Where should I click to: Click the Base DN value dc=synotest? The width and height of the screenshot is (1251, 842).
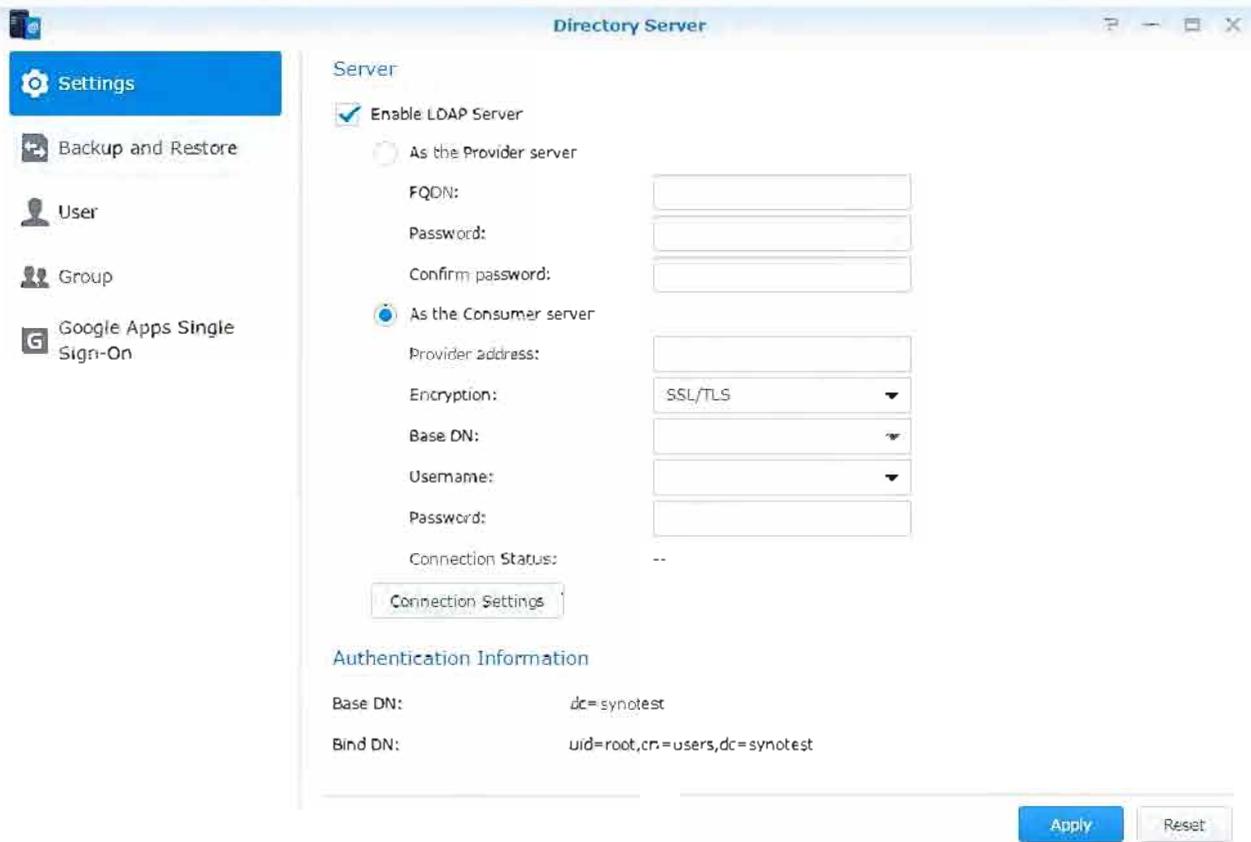pyautogui.click(x=616, y=704)
